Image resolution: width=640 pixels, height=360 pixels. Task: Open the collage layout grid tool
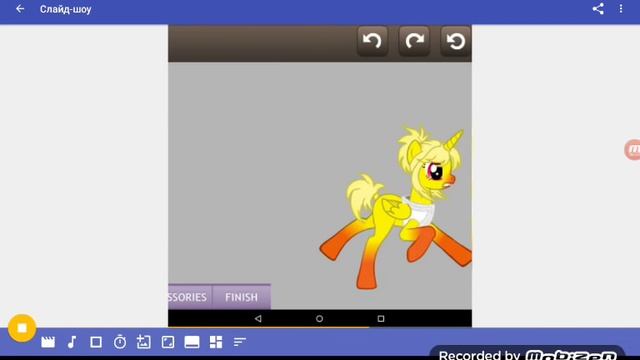[216, 342]
